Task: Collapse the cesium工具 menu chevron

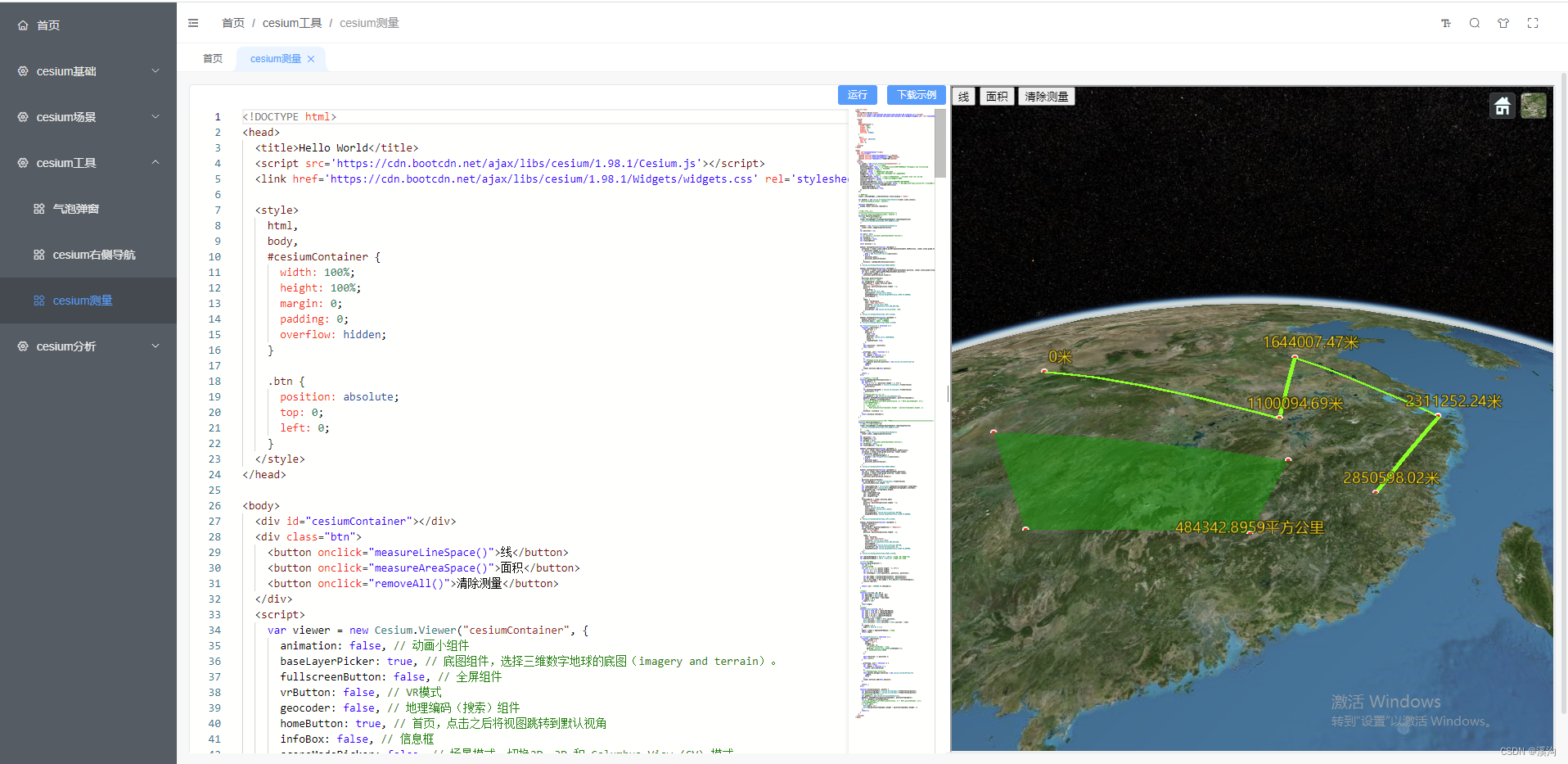Action: tap(155, 163)
